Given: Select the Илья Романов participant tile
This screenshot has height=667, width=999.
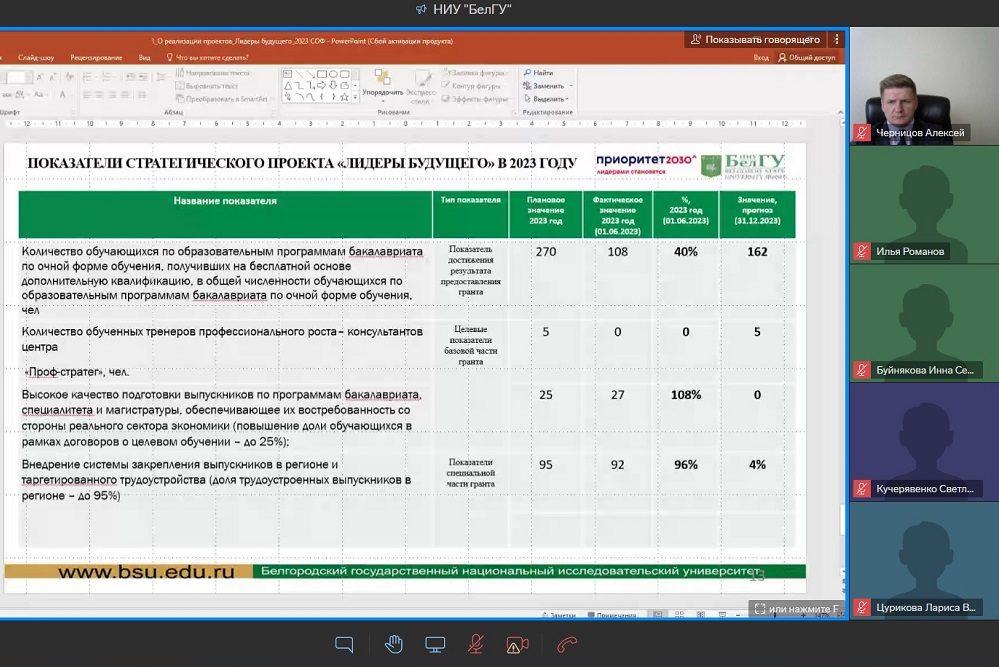Looking at the screenshot, I should (924, 204).
